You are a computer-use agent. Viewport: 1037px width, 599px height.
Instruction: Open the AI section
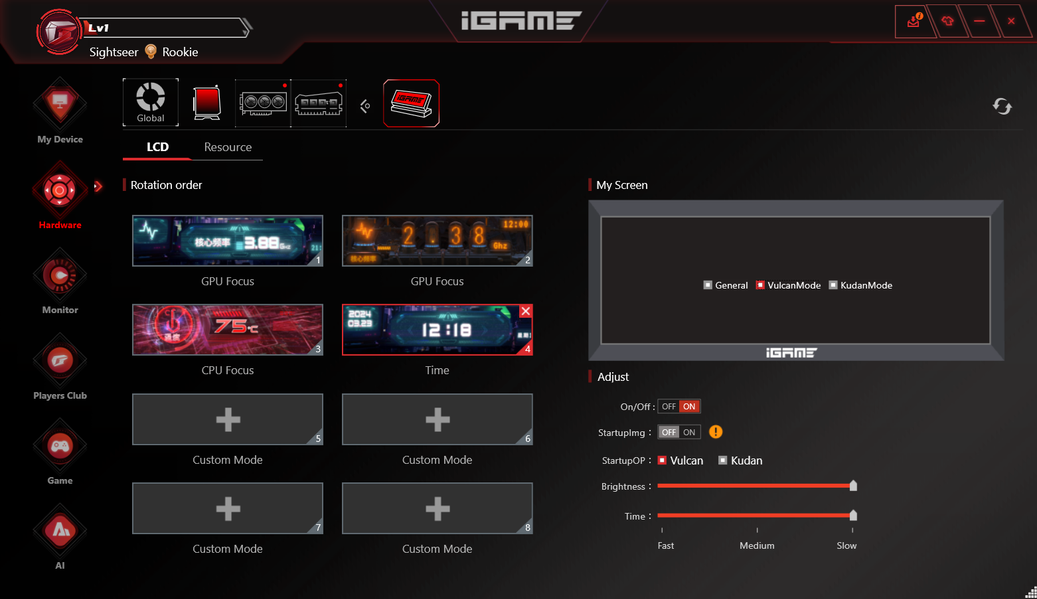coord(60,537)
